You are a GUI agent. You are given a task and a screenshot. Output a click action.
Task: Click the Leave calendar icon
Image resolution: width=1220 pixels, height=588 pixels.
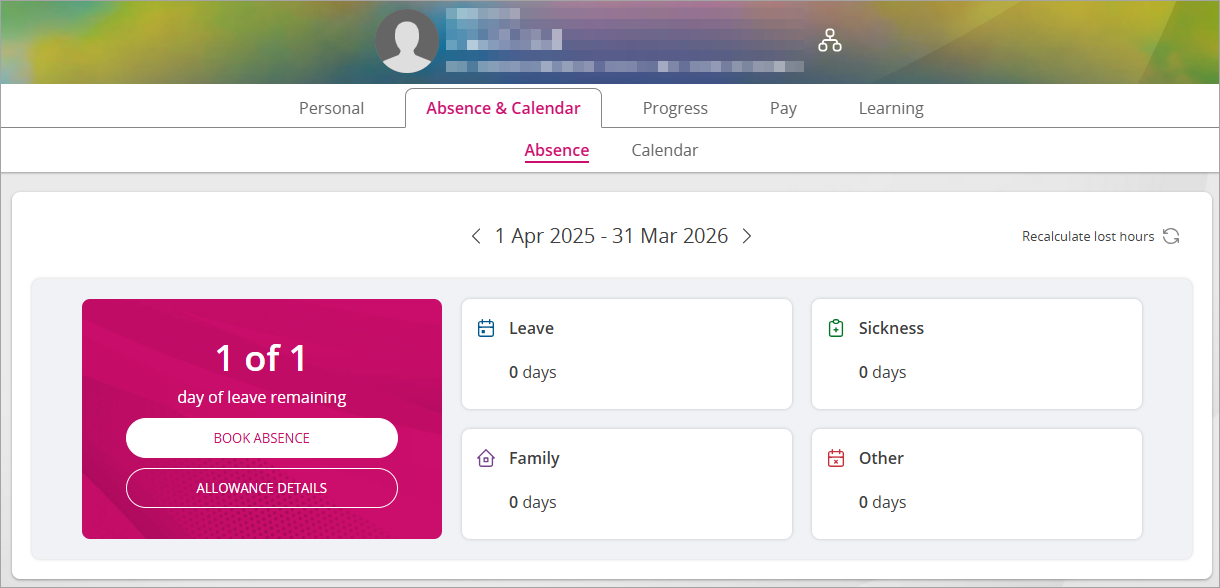[486, 328]
